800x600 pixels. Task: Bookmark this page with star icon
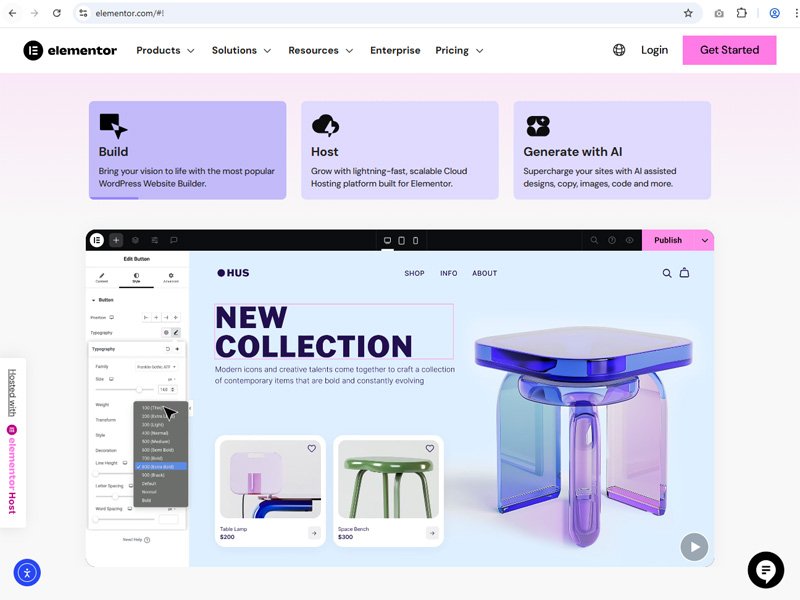(688, 13)
